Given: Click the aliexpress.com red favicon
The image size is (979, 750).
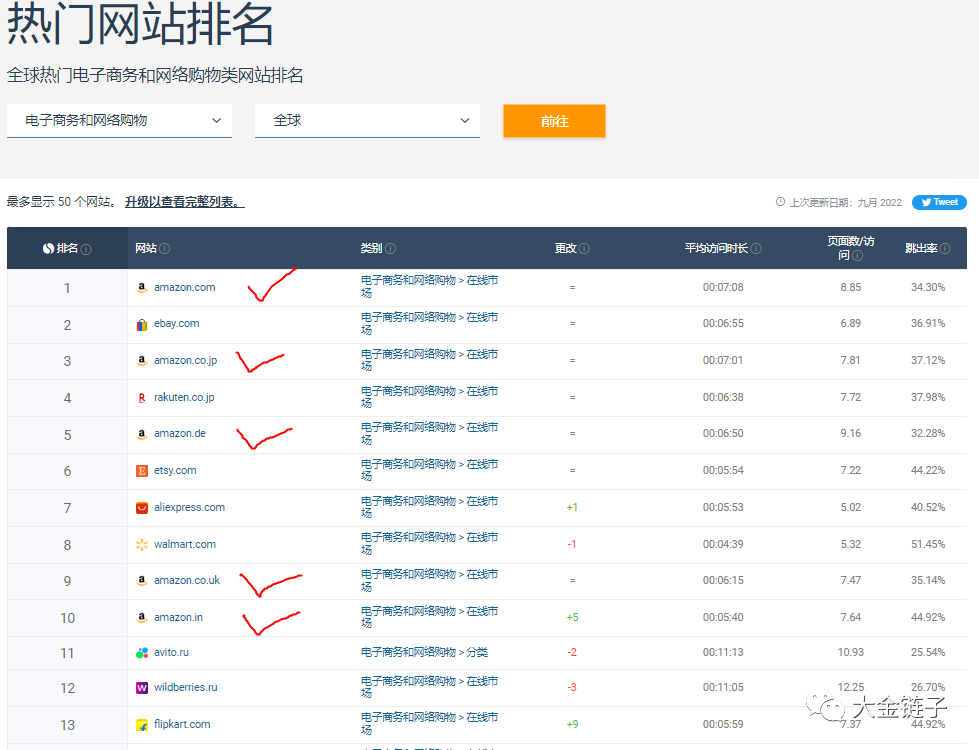Looking at the screenshot, I should (x=142, y=508).
